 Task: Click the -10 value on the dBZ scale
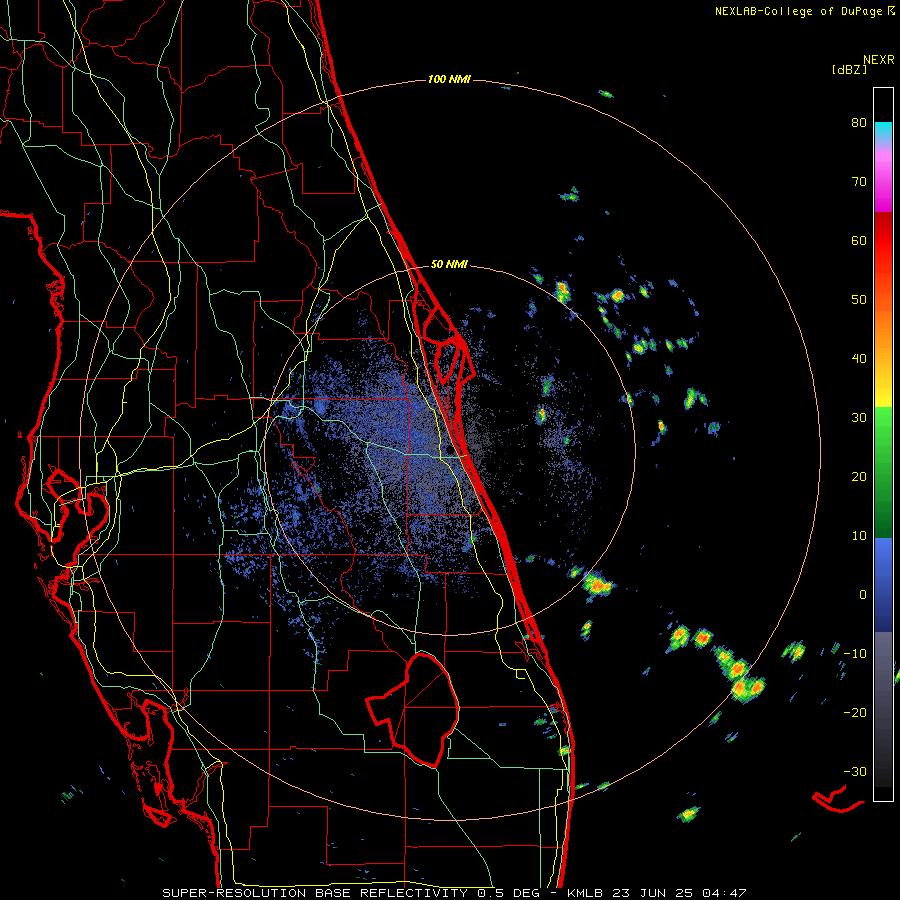(855, 654)
